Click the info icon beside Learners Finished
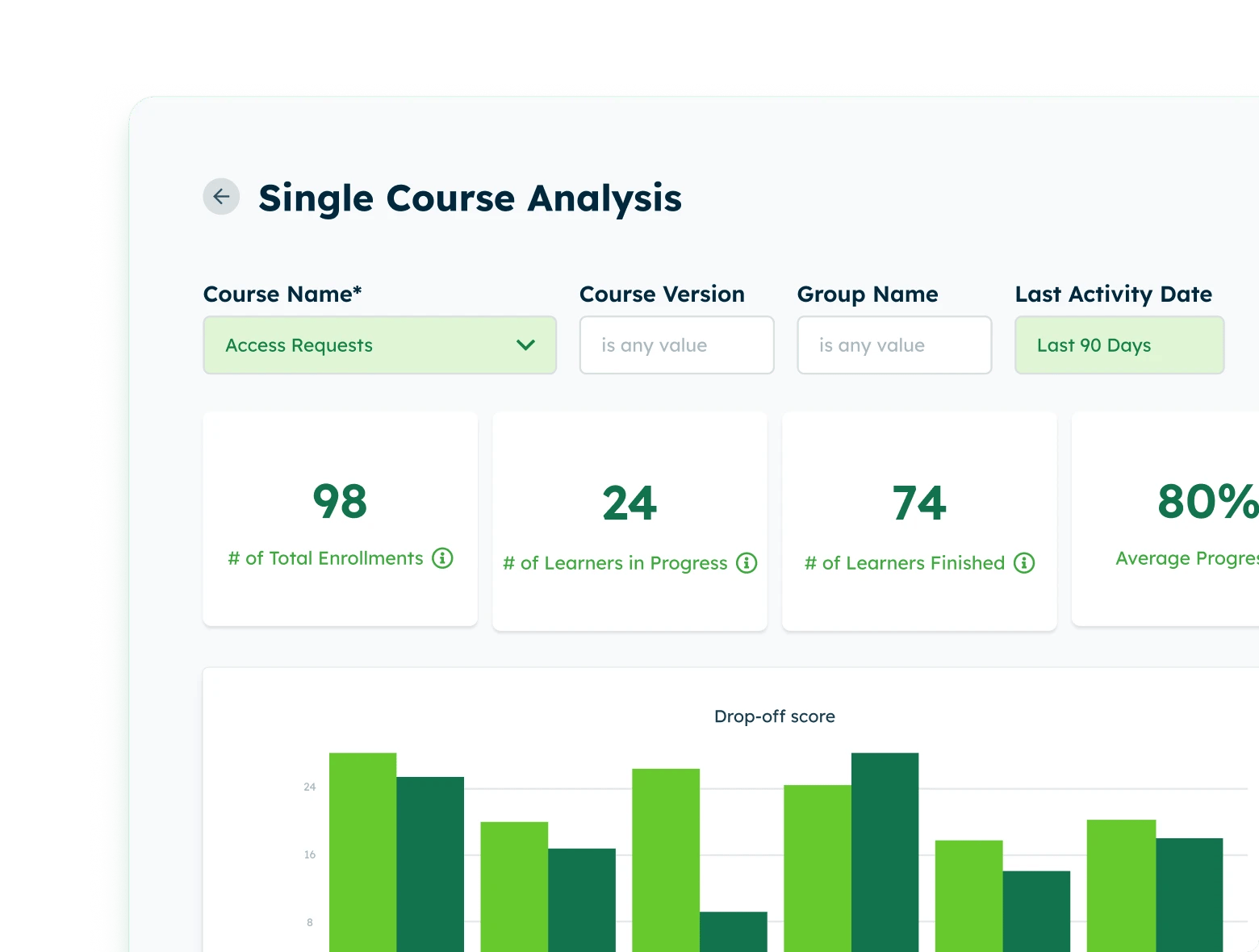 pos(1025,563)
